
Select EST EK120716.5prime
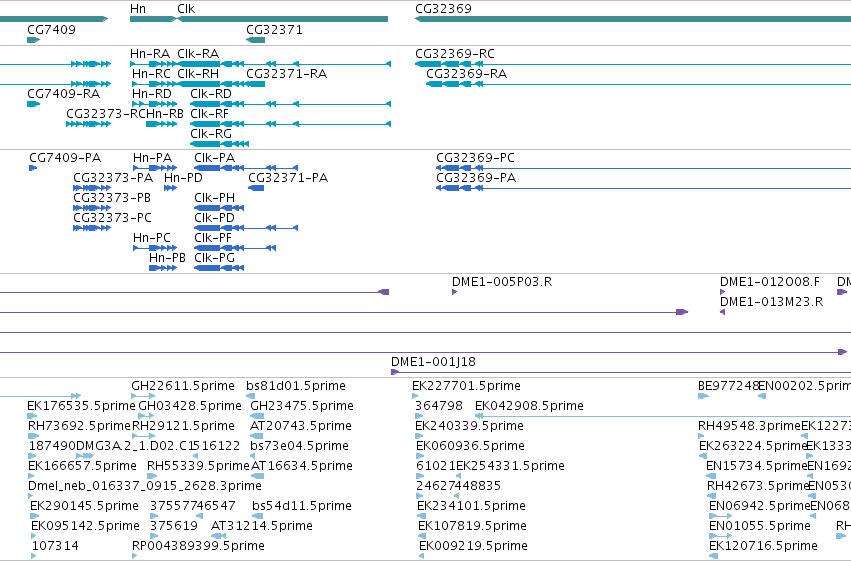click(763, 546)
